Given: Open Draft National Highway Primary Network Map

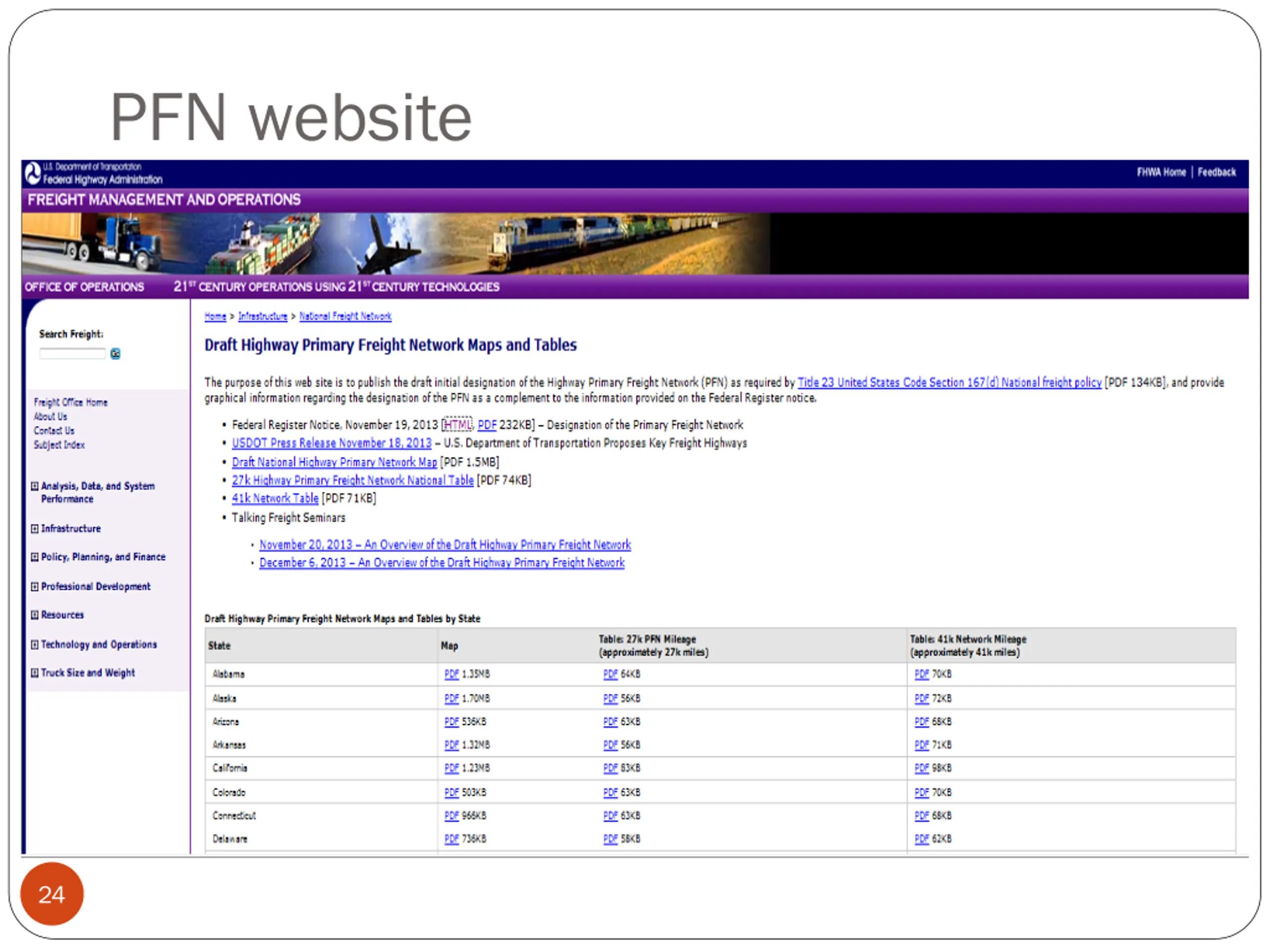Looking at the screenshot, I should [x=334, y=462].
